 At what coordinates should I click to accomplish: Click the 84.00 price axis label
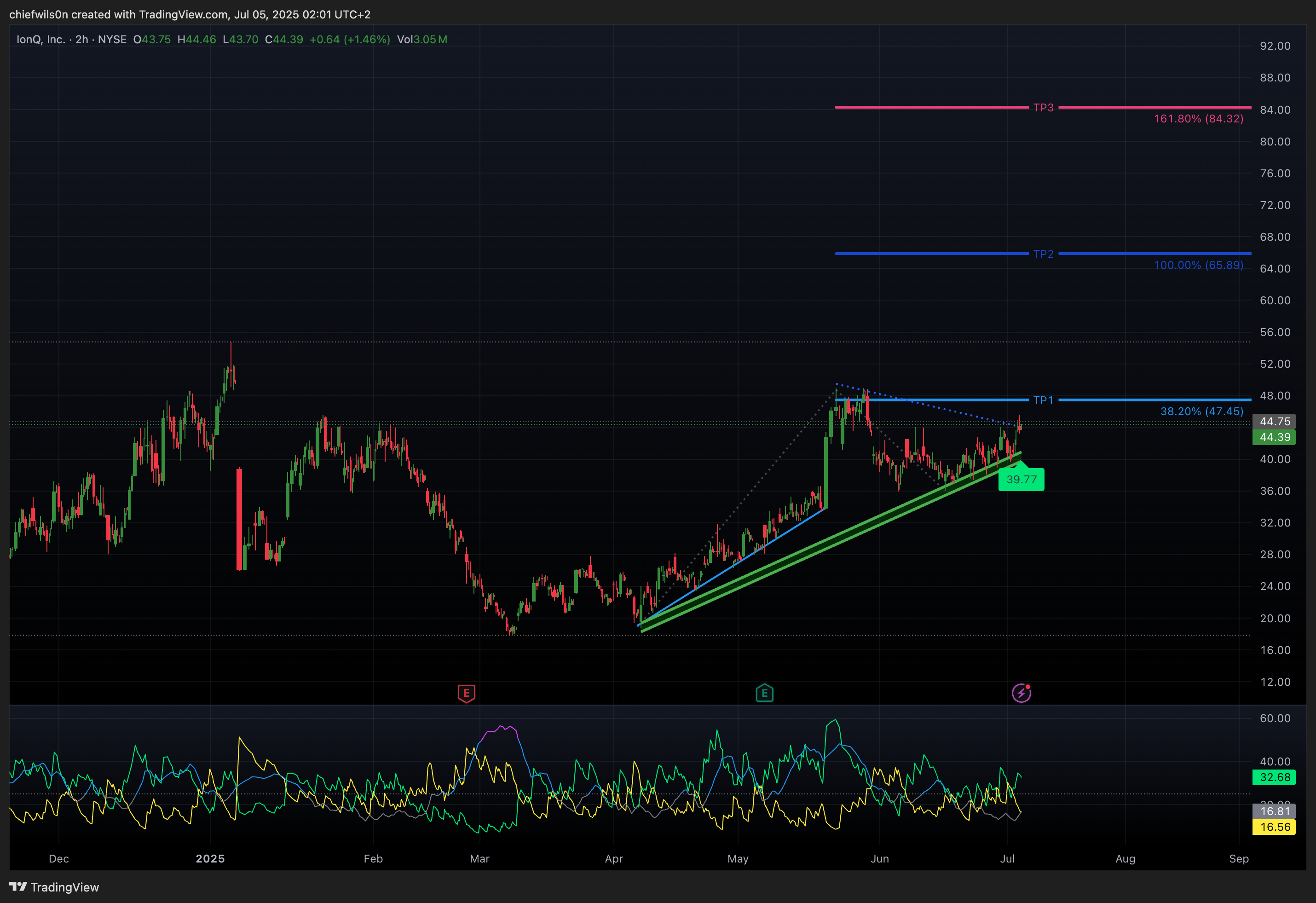point(1275,110)
